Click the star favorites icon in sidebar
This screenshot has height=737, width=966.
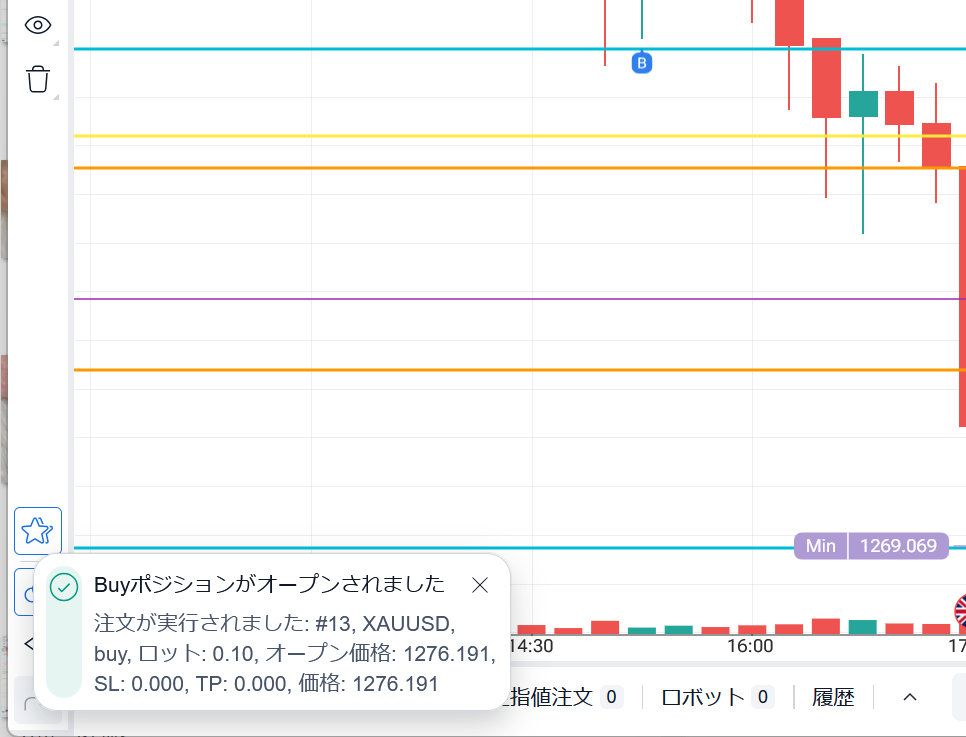pyautogui.click(x=38, y=531)
